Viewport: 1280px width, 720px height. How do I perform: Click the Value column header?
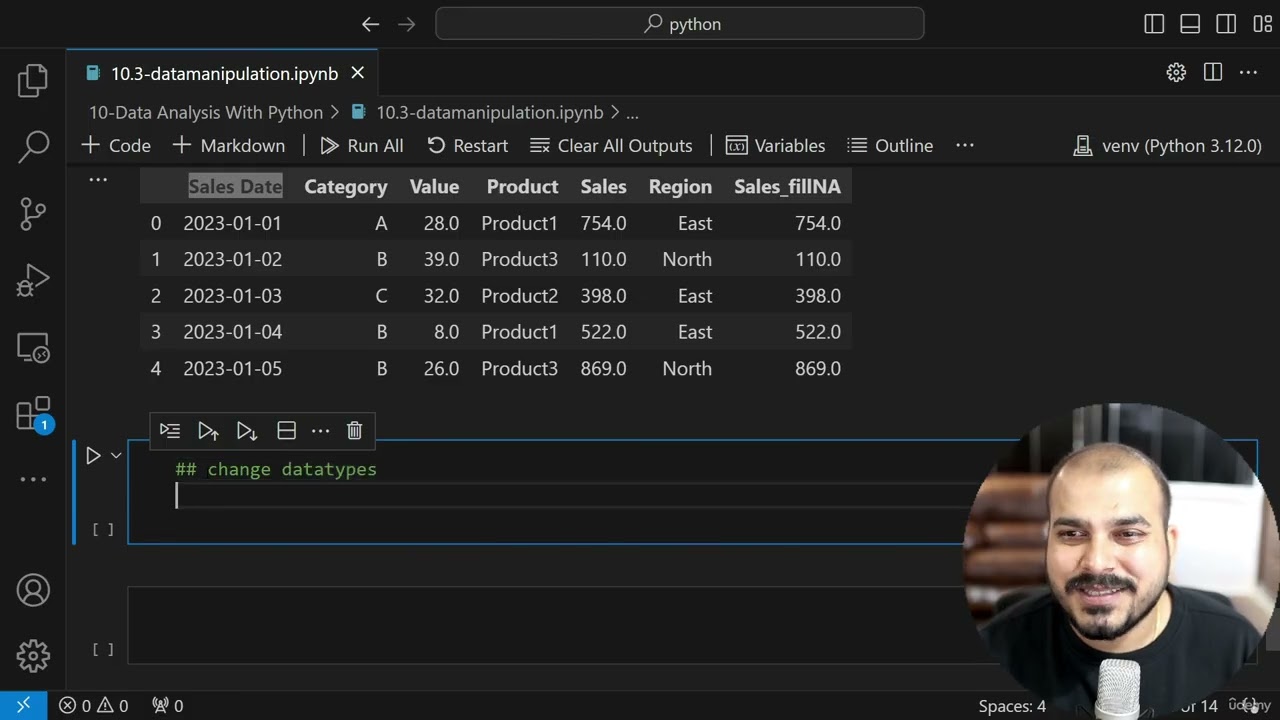click(x=434, y=187)
